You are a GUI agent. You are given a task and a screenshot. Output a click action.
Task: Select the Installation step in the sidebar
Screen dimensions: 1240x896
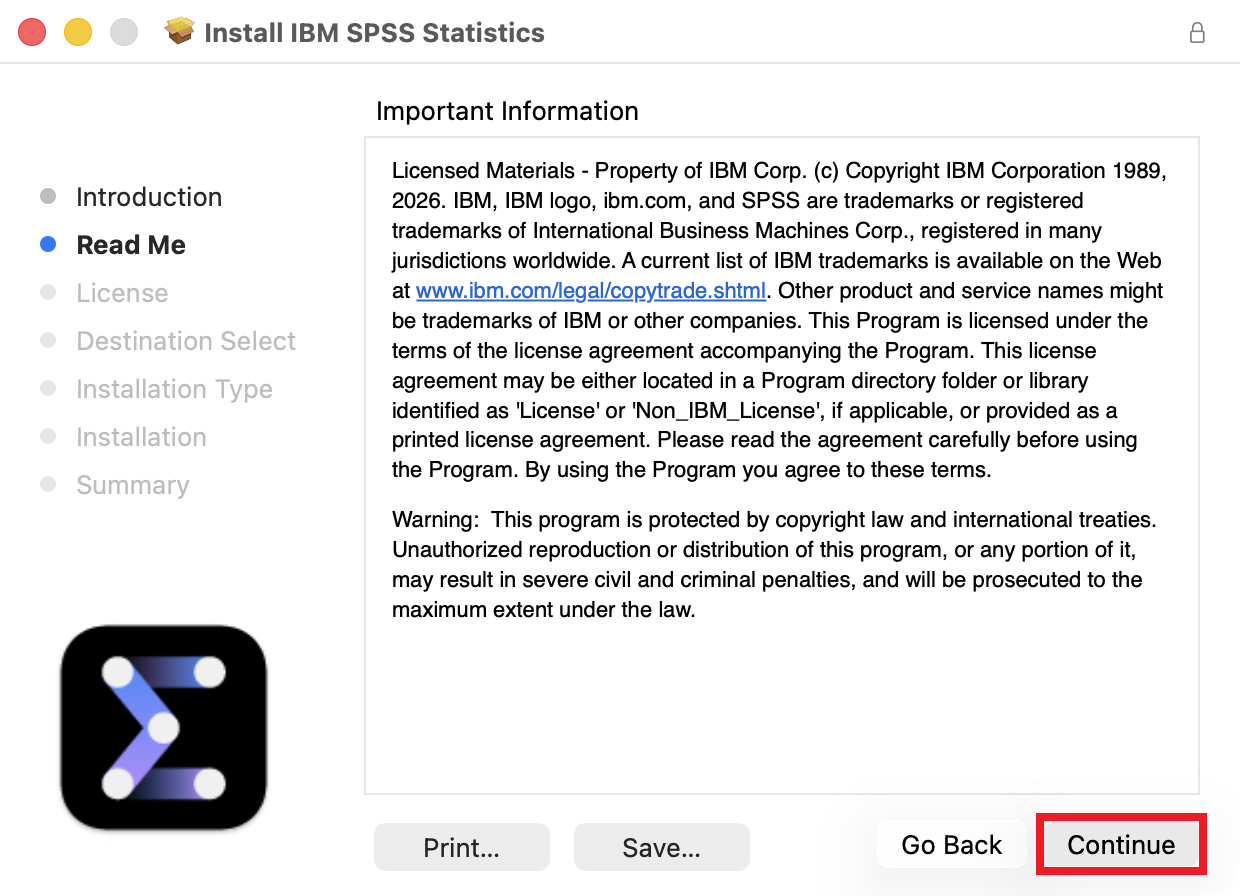click(x=141, y=437)
